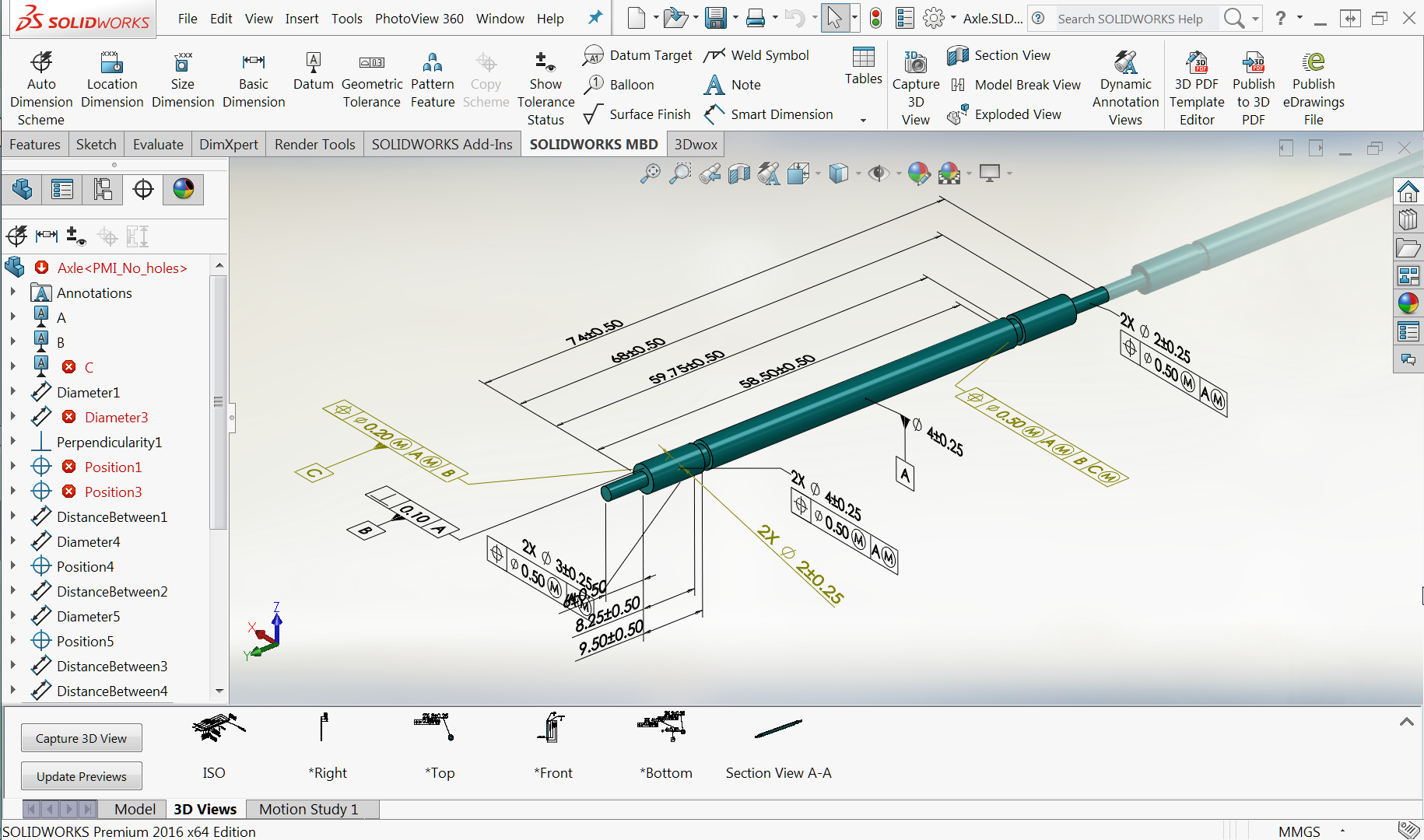Open the MMGS unit system dropdown
This screenshot has height=840, width=1424.
point(1343,831)
